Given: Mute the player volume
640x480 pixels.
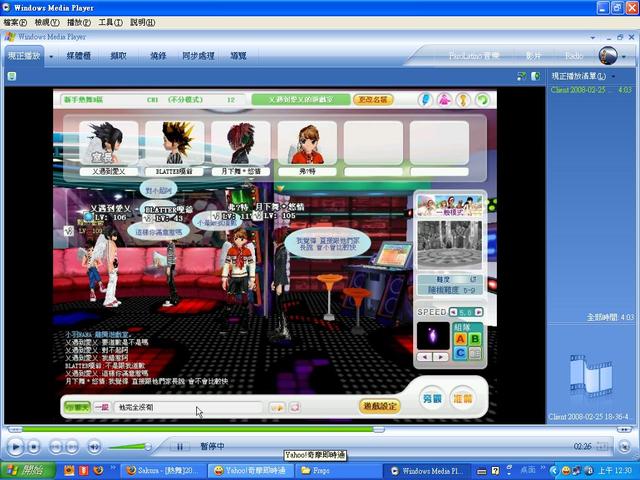Looking at the screenshot, I should coord(94,447).
